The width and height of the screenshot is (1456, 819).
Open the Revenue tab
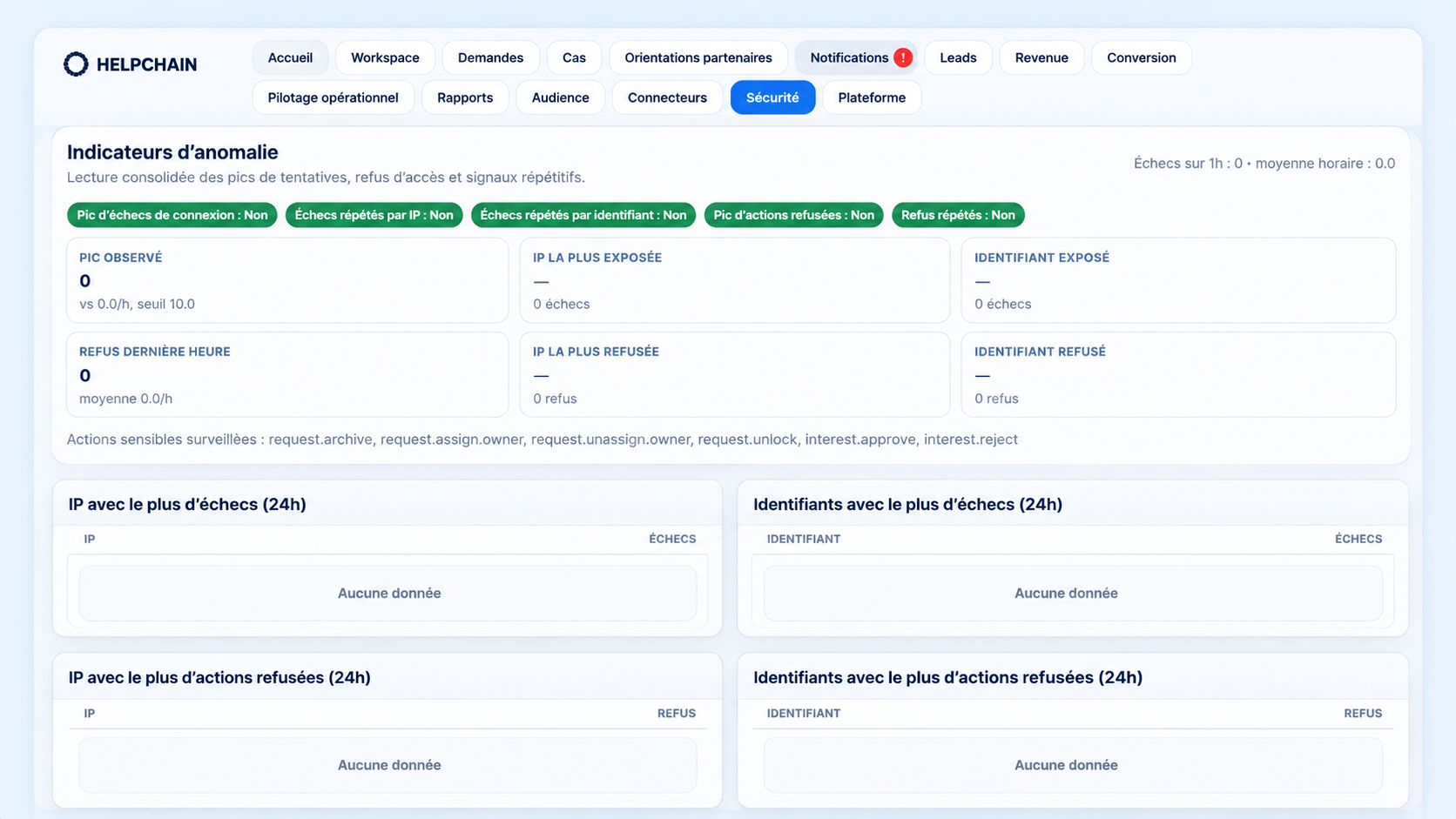click(1041, 57)
